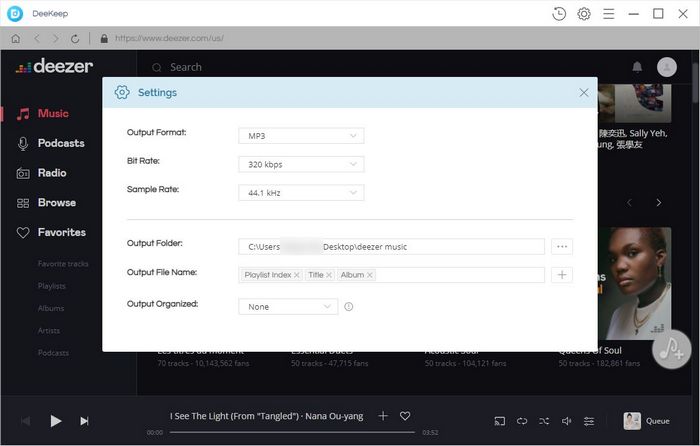Open the hamburger menu in title bar
This screenshot has width=700, height=446.
coord(608,14)
